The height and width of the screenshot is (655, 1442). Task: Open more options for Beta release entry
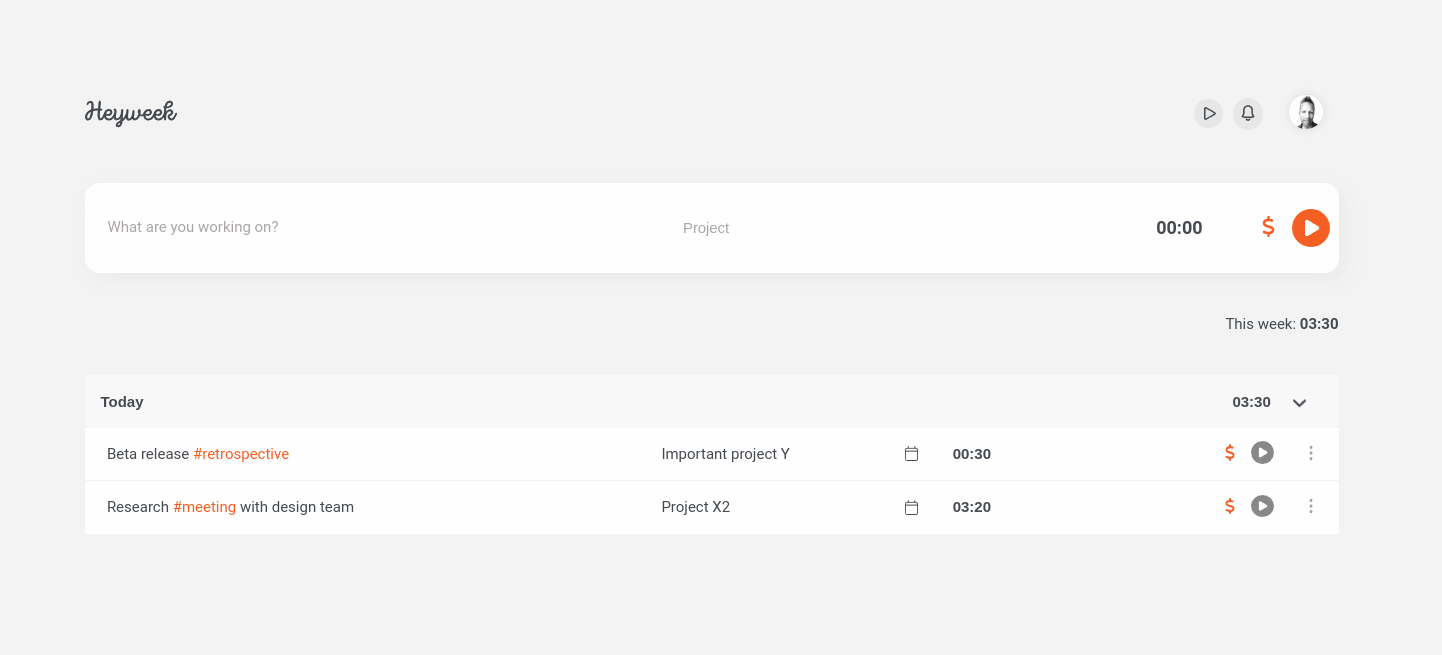point(1310,453)
